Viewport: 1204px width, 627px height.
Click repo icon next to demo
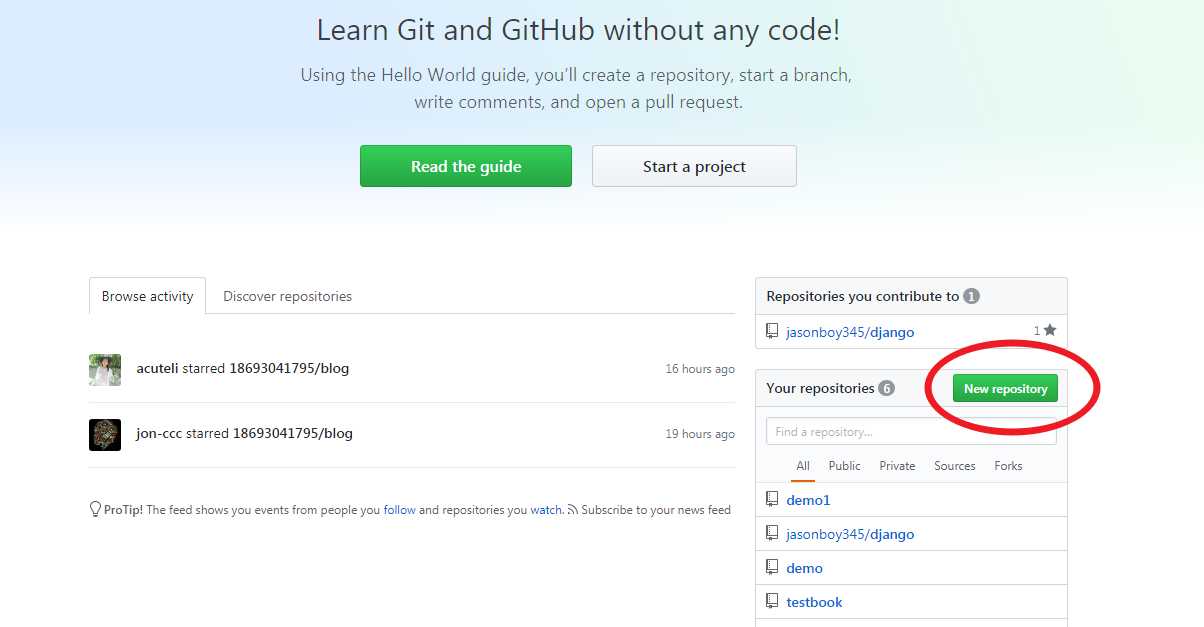point(772,567)
